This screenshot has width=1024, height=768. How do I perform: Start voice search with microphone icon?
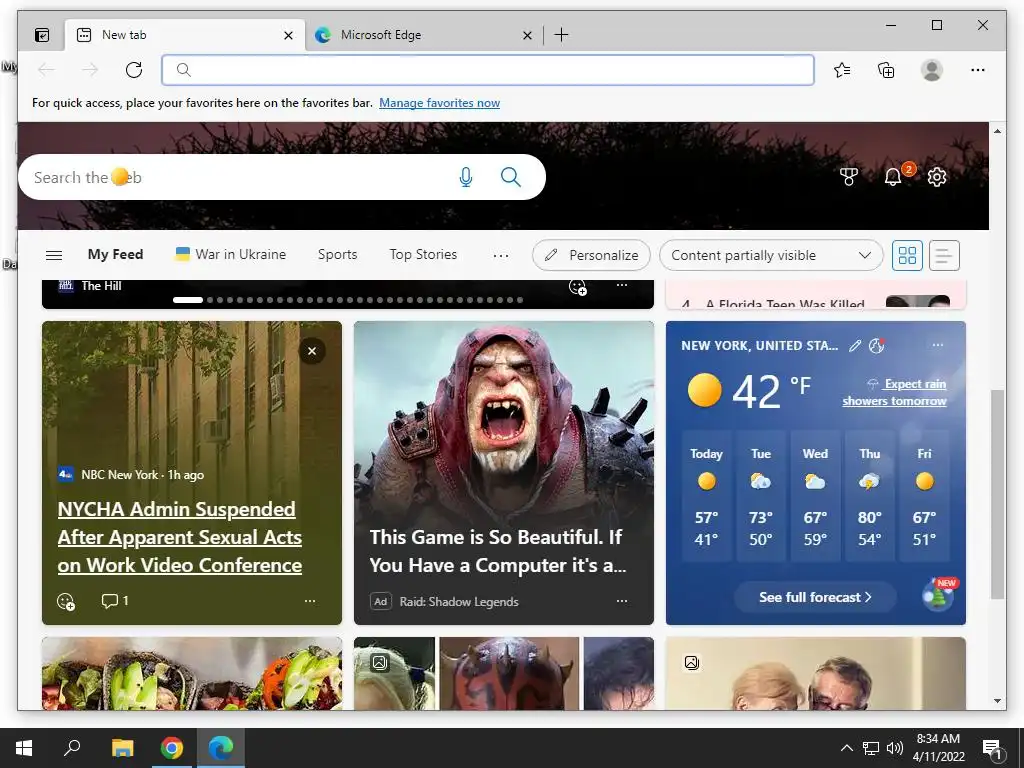466,177
